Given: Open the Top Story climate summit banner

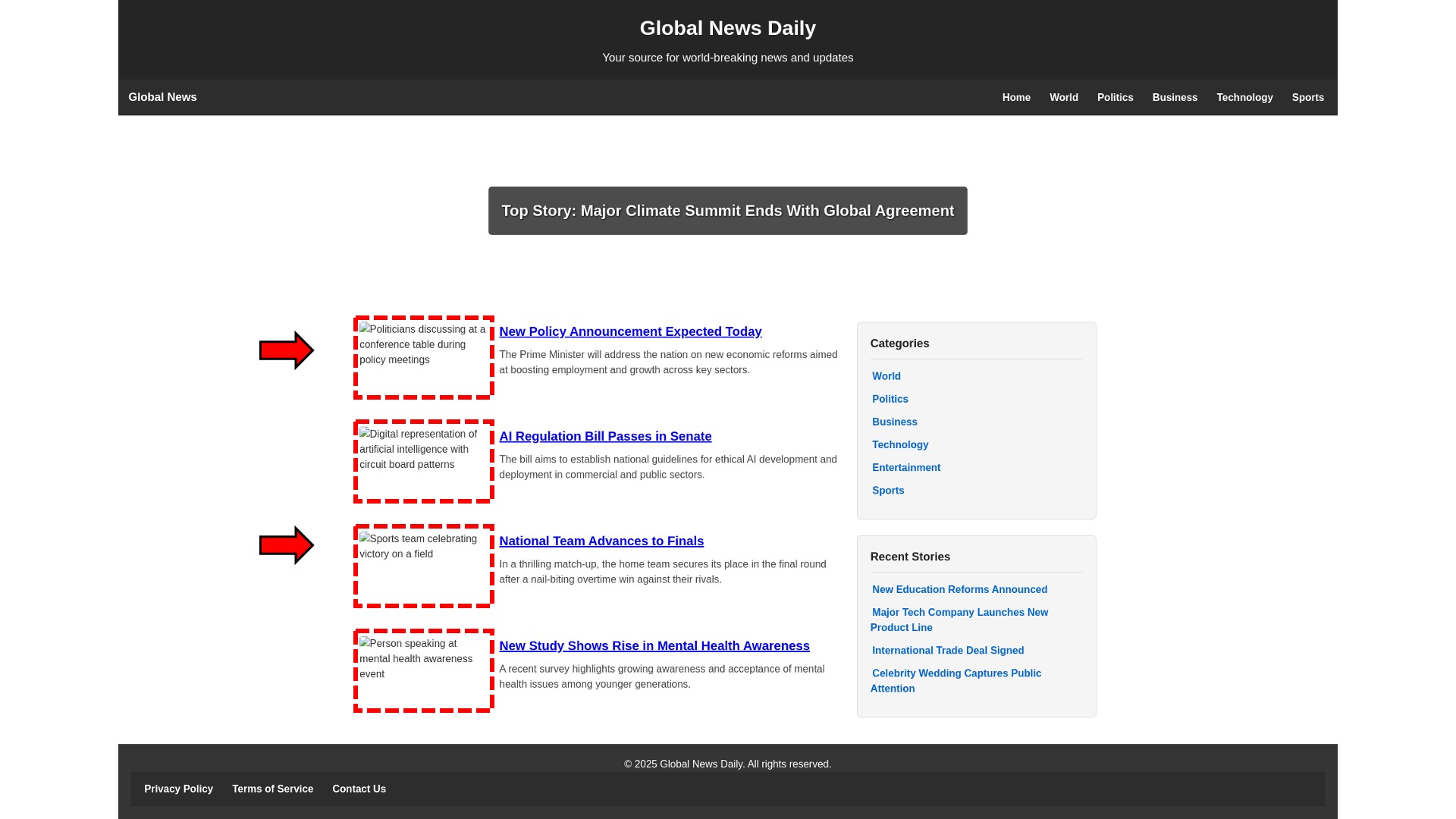Looking at the screenshot, I should 727,211.
